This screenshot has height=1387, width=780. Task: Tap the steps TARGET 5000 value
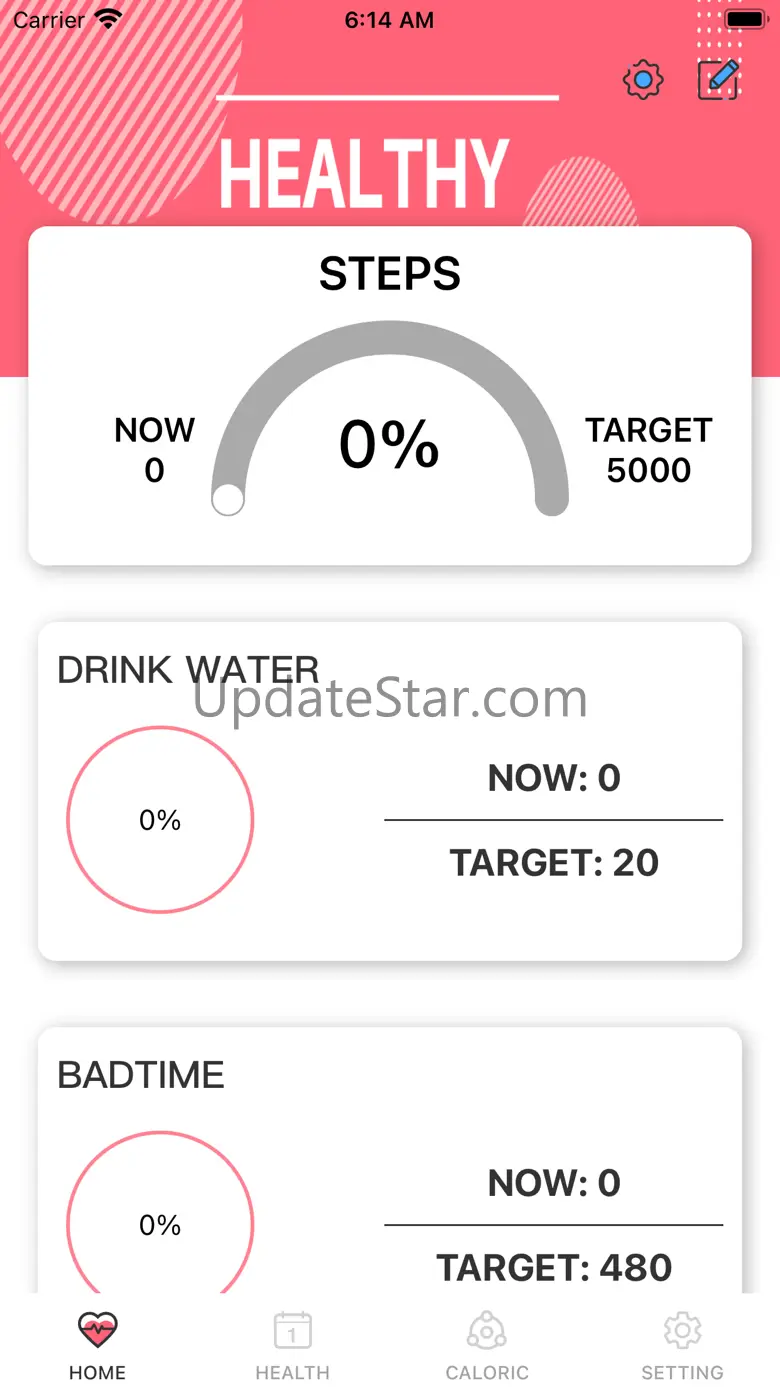tap(649, 470)
